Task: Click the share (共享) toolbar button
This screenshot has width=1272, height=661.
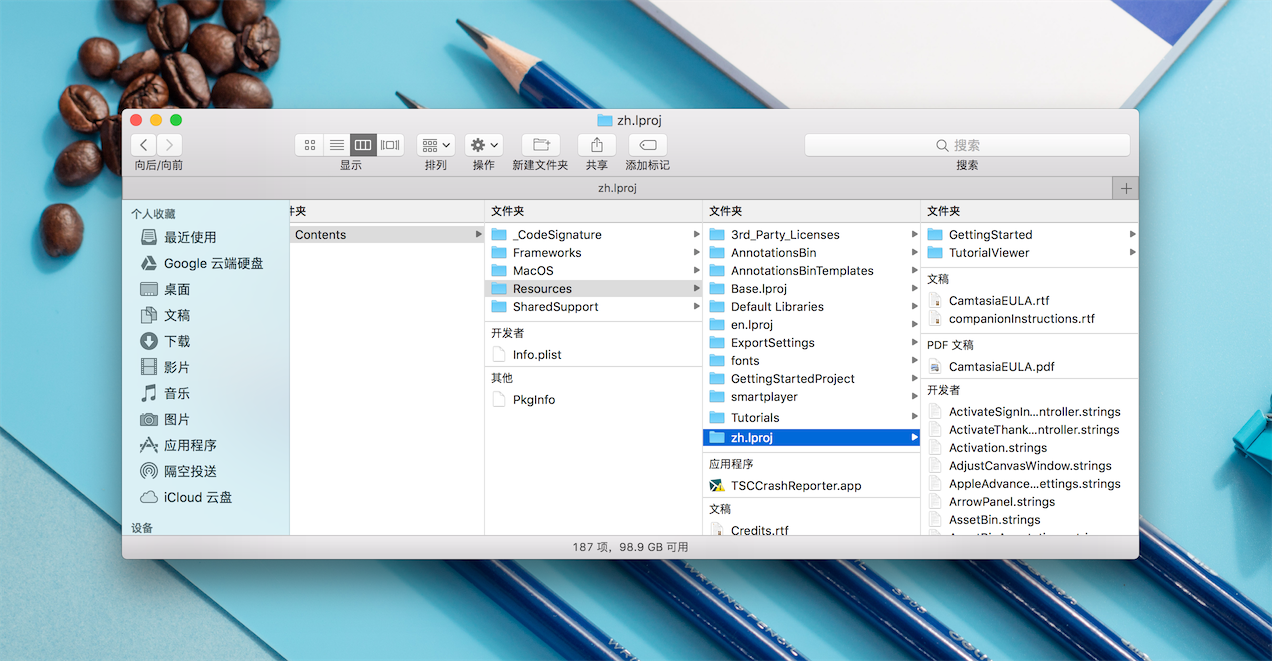Action: coord(597,145)
